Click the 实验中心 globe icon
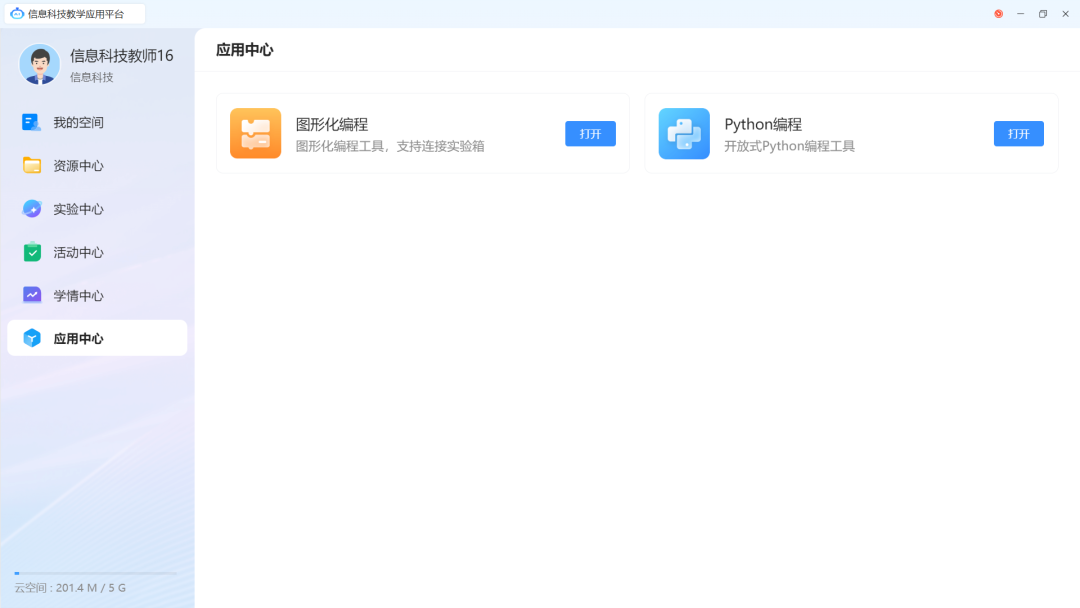 30,208
